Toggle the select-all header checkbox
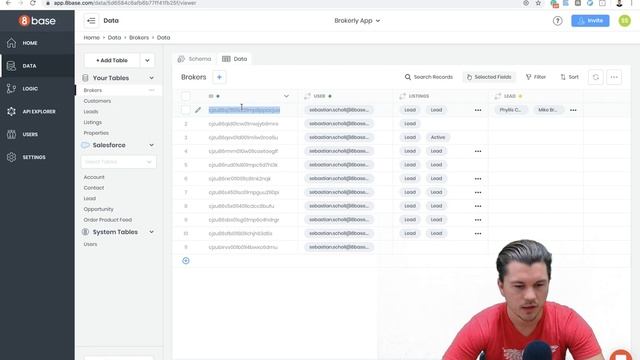 point(186,96)
